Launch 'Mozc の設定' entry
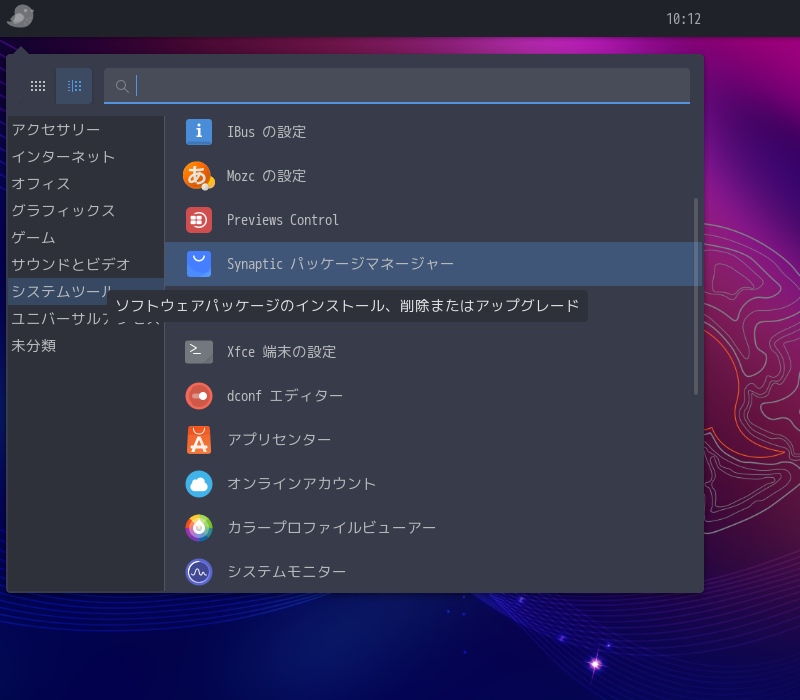 pyautogui.click(x=433, y=176)
